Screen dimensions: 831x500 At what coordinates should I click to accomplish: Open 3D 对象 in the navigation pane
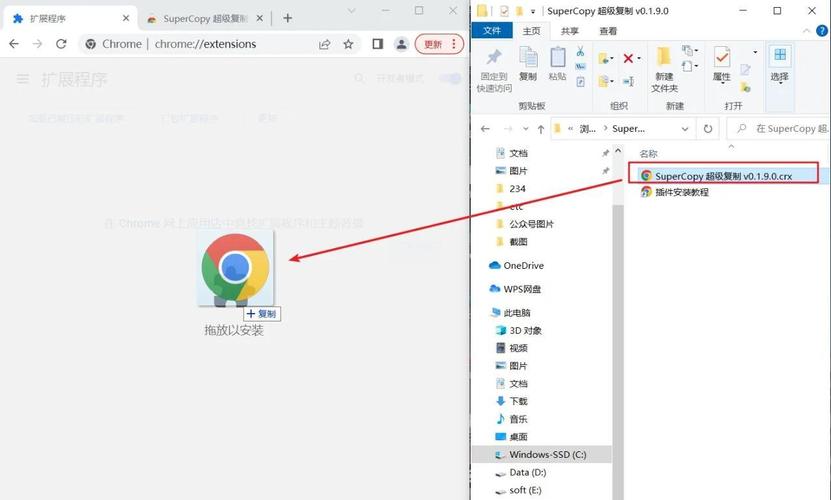pyautogui.click(x=519, y=331)
